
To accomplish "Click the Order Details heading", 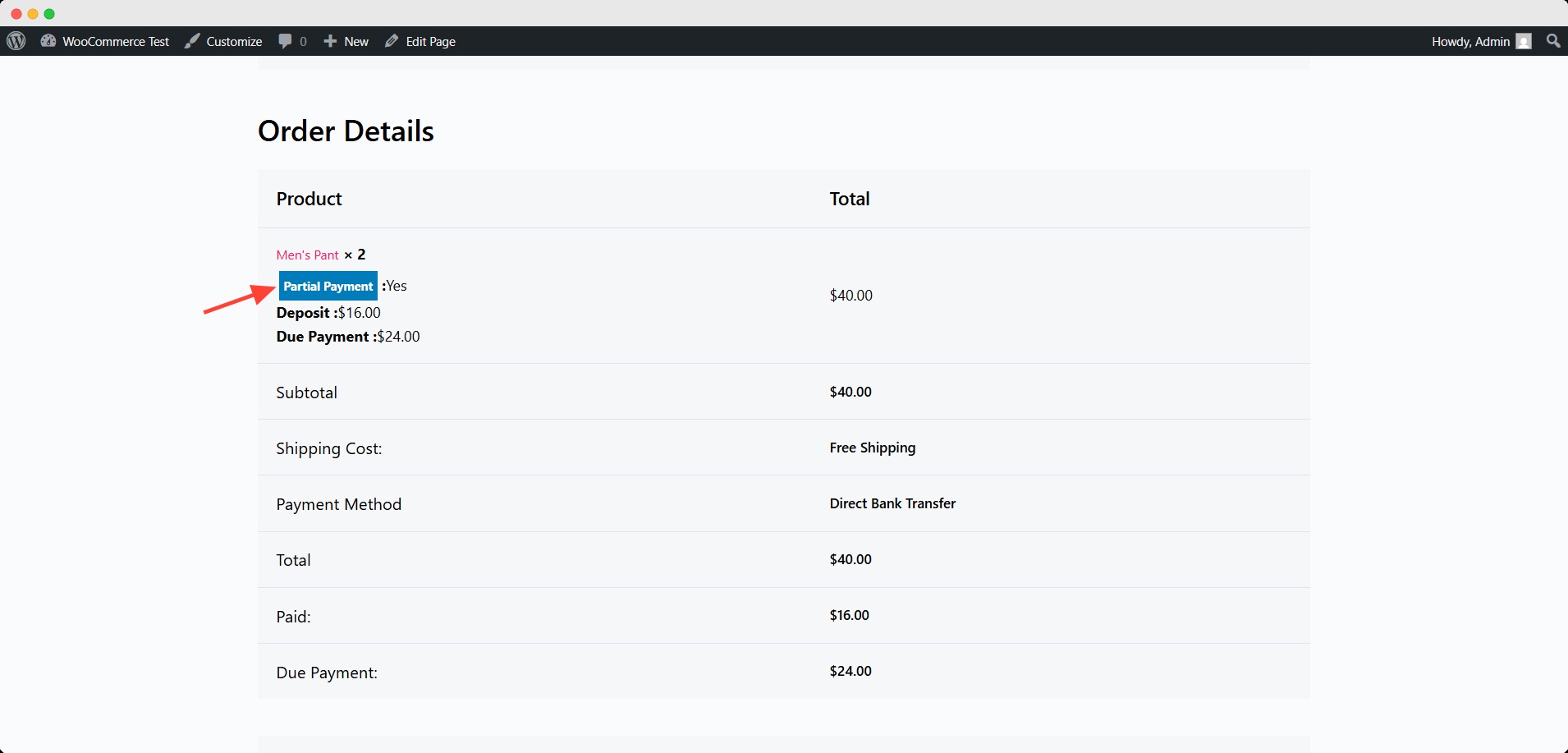I will (346, 131).
